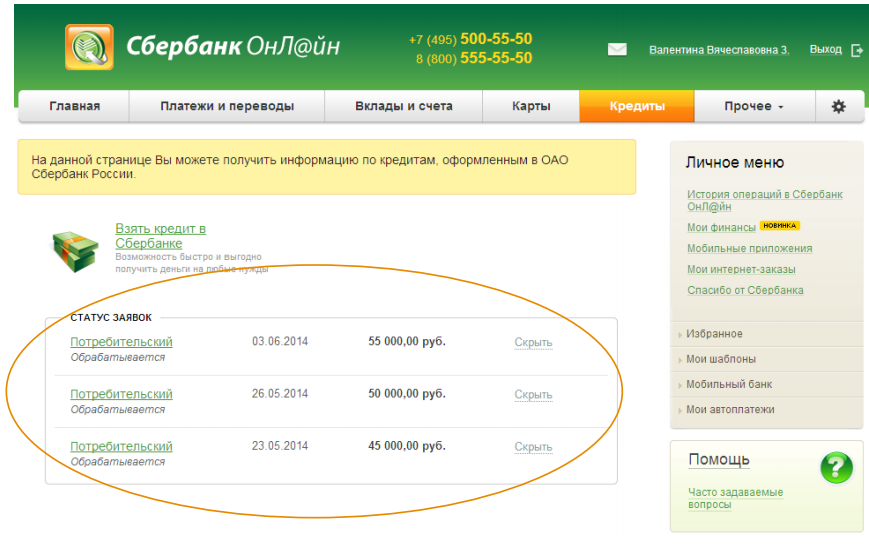Open the Карты tab

point(531,106)
